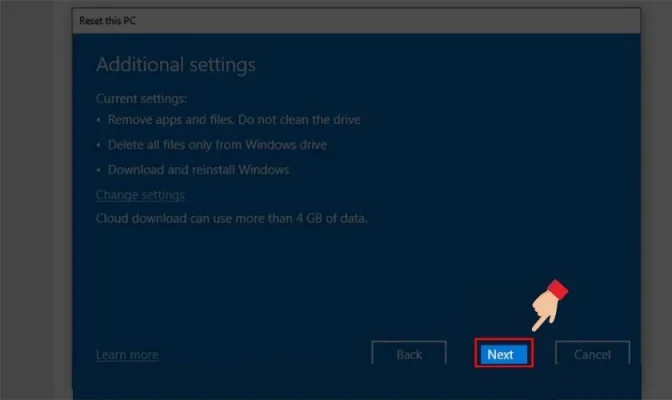Open the Learn more link
The image size is (672, 400).
(x=127, y=355)
